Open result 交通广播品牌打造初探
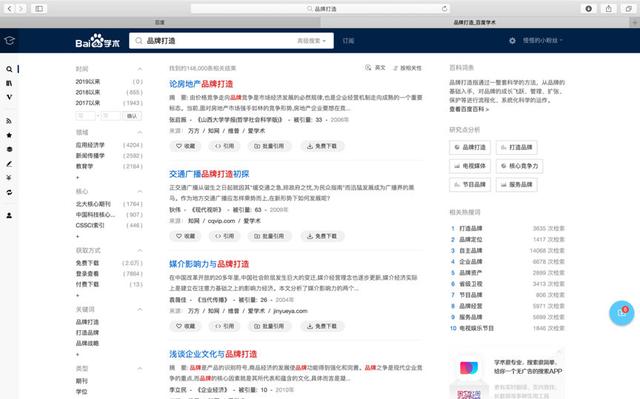The width and height of the screenshot is (640, 399). [209, 174]
